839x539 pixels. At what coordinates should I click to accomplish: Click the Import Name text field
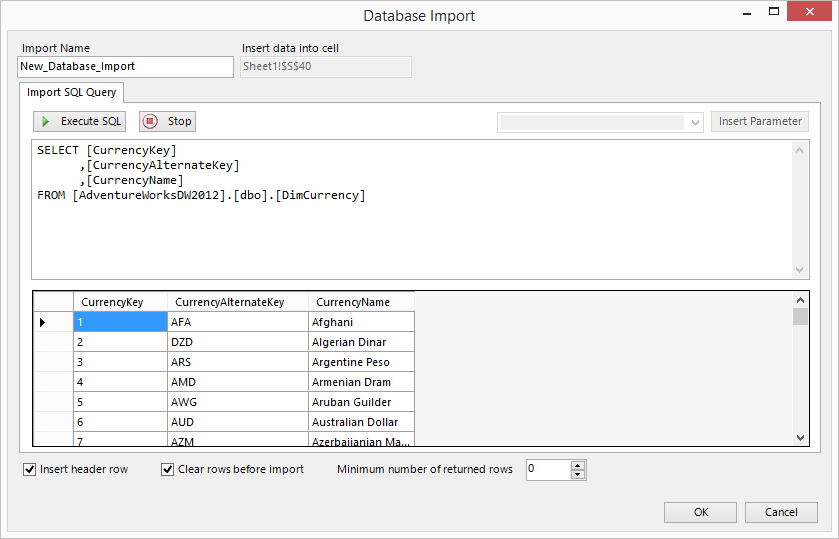(x=125, y=67)
